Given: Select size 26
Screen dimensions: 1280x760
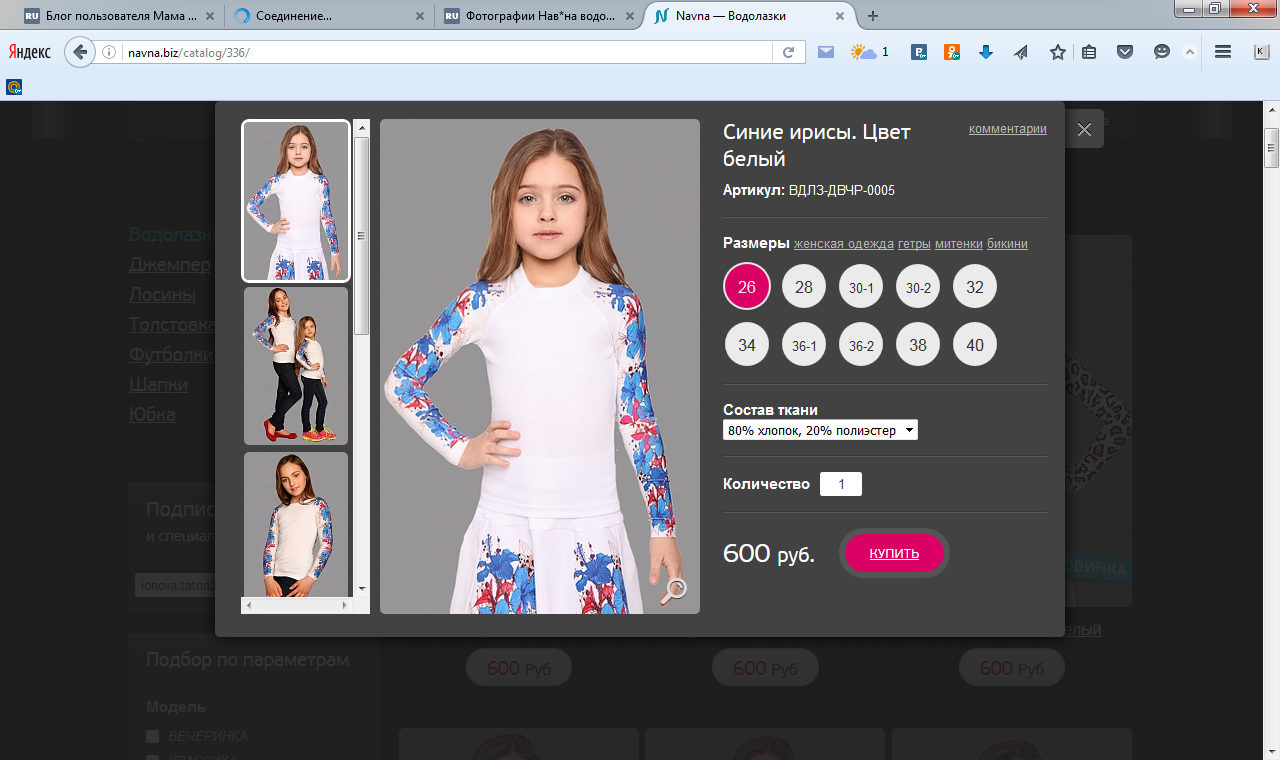Looking at the screenshot, I should pyautogui.click(x=747, y=287).
